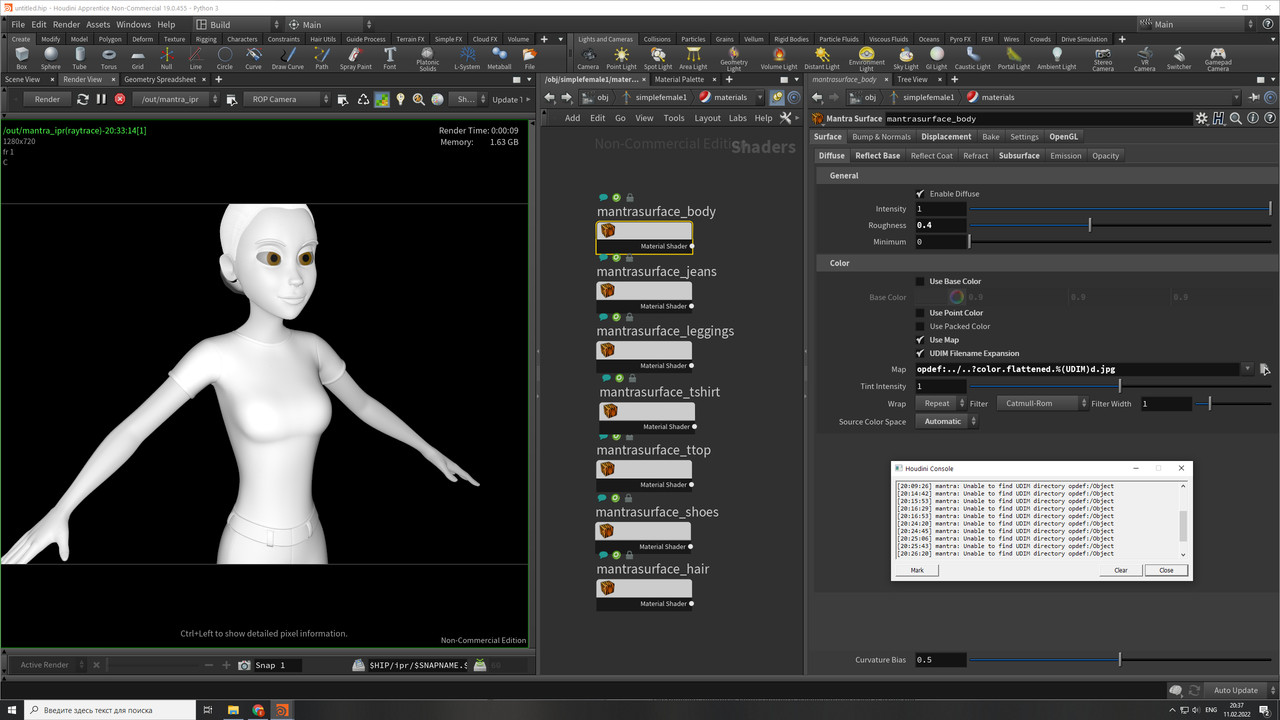Viewport: 1280px width, 720px height.
Task: Stop the render with the red icon
Action: pos(120,99)
